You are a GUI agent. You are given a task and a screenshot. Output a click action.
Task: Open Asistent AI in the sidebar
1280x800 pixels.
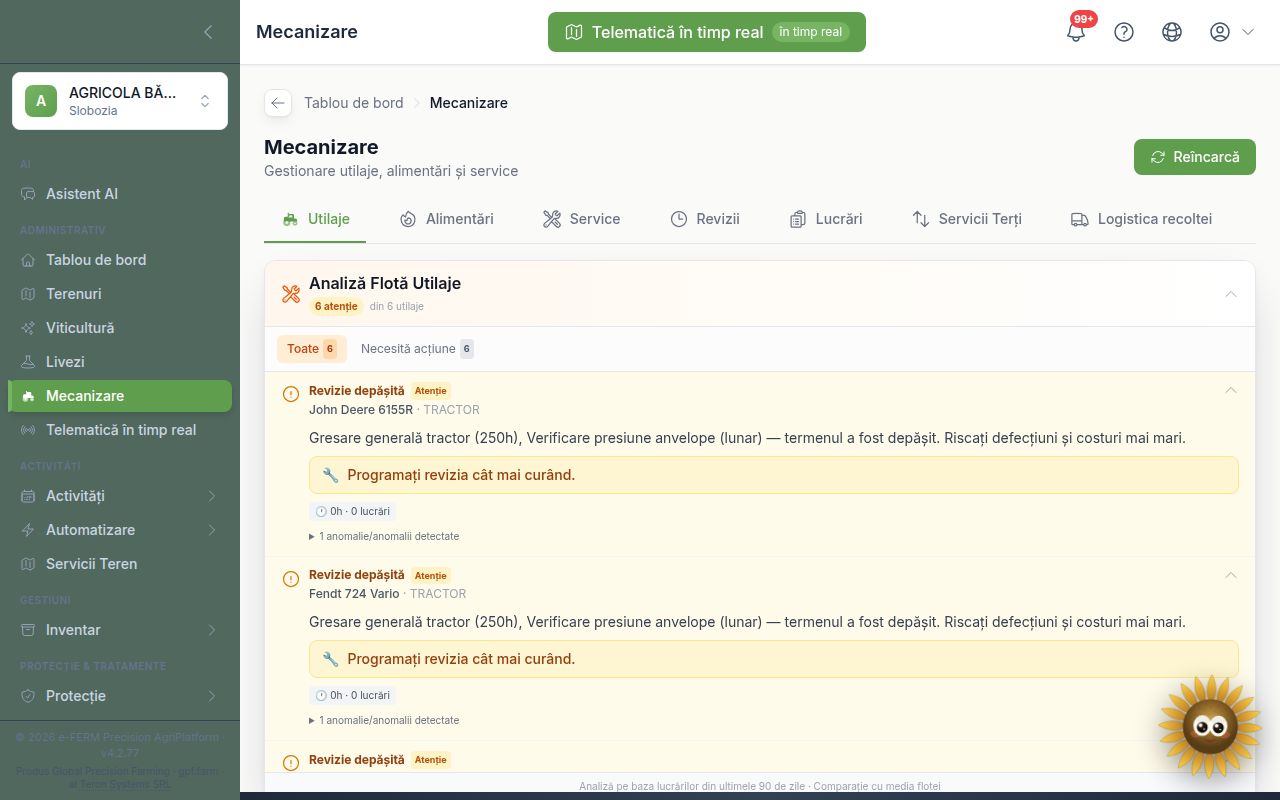pos(120,194)
